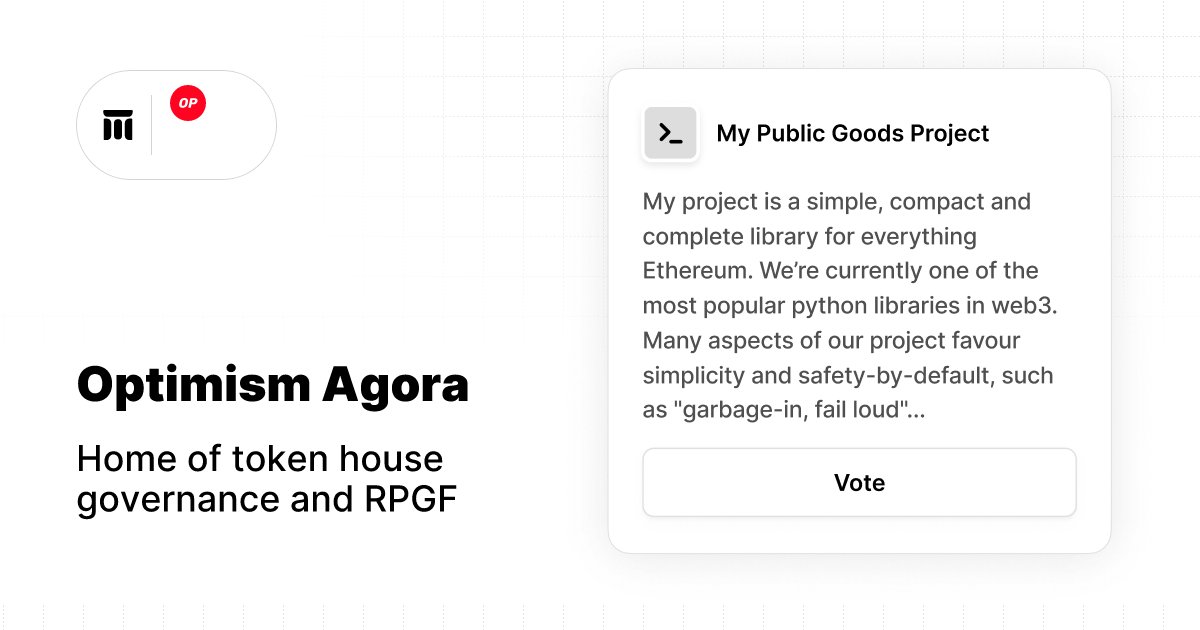Screen dimensions: 1200x630
Task: Click the Vote button
Action: (x=859, y=483)
